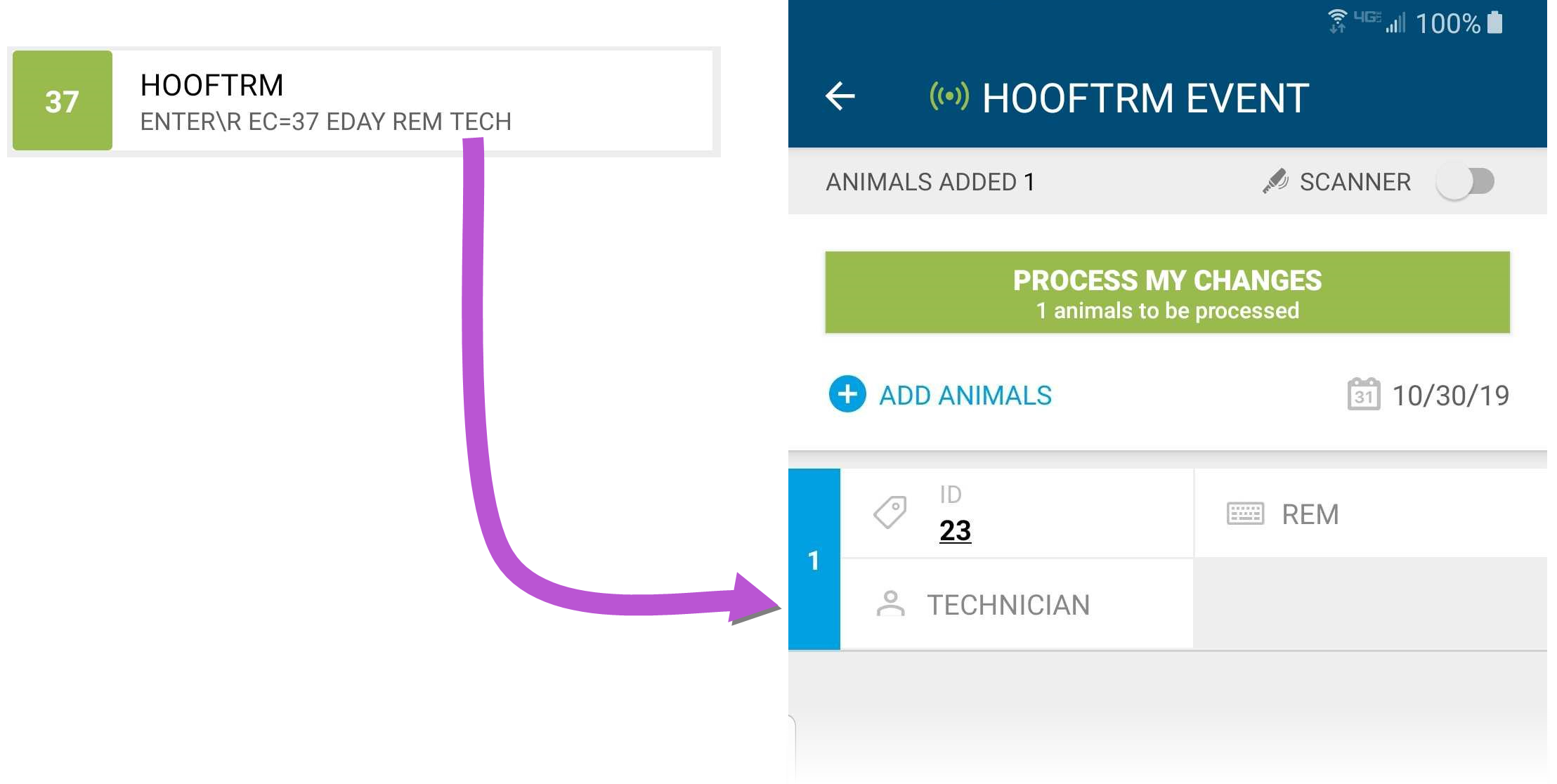Screen dimensions: 1557x784
Task: Edit the animal ID 23 field
Action: point(1017,514)
